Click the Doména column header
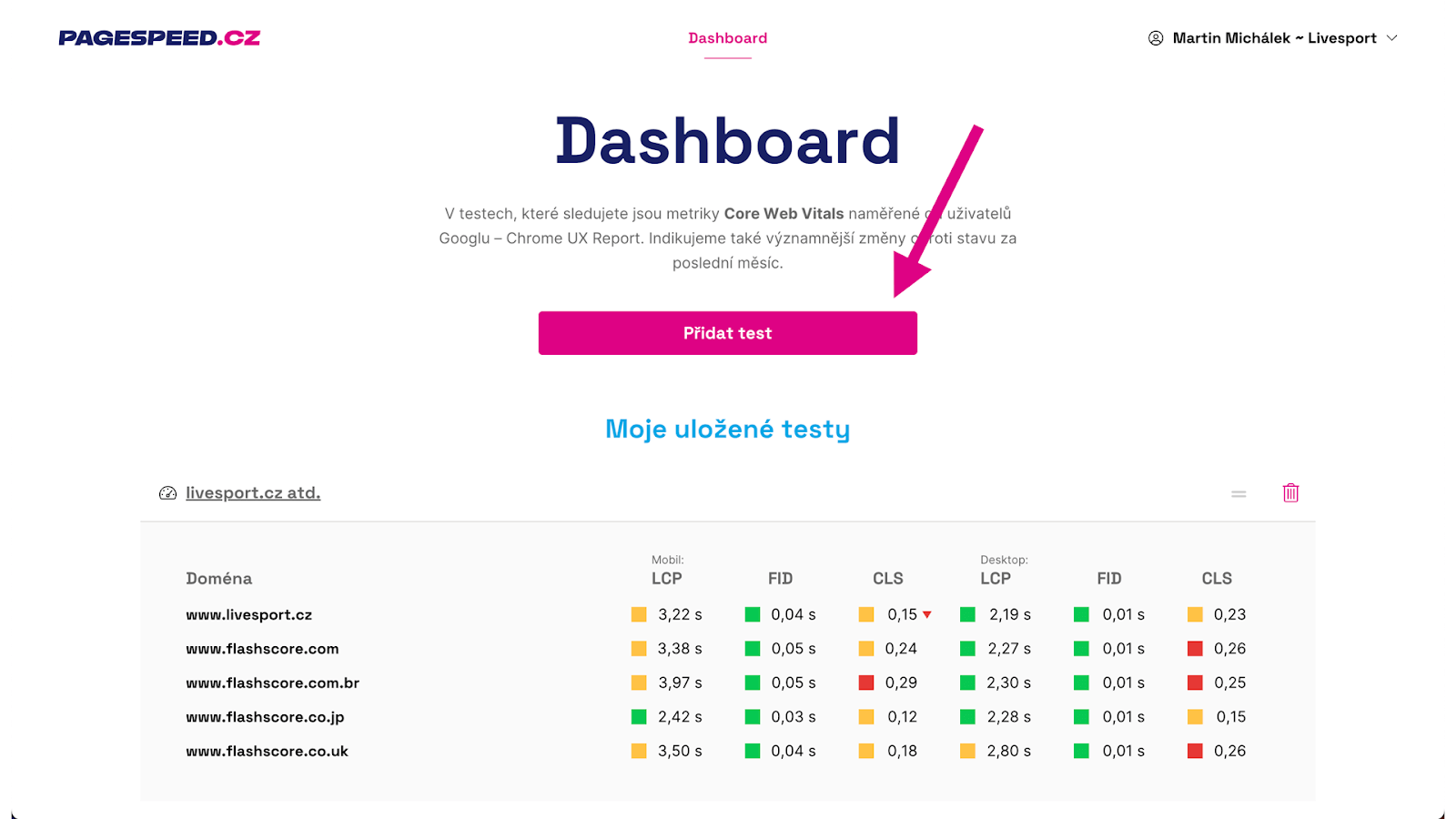The image size is (1456, 819). (219, 578)
